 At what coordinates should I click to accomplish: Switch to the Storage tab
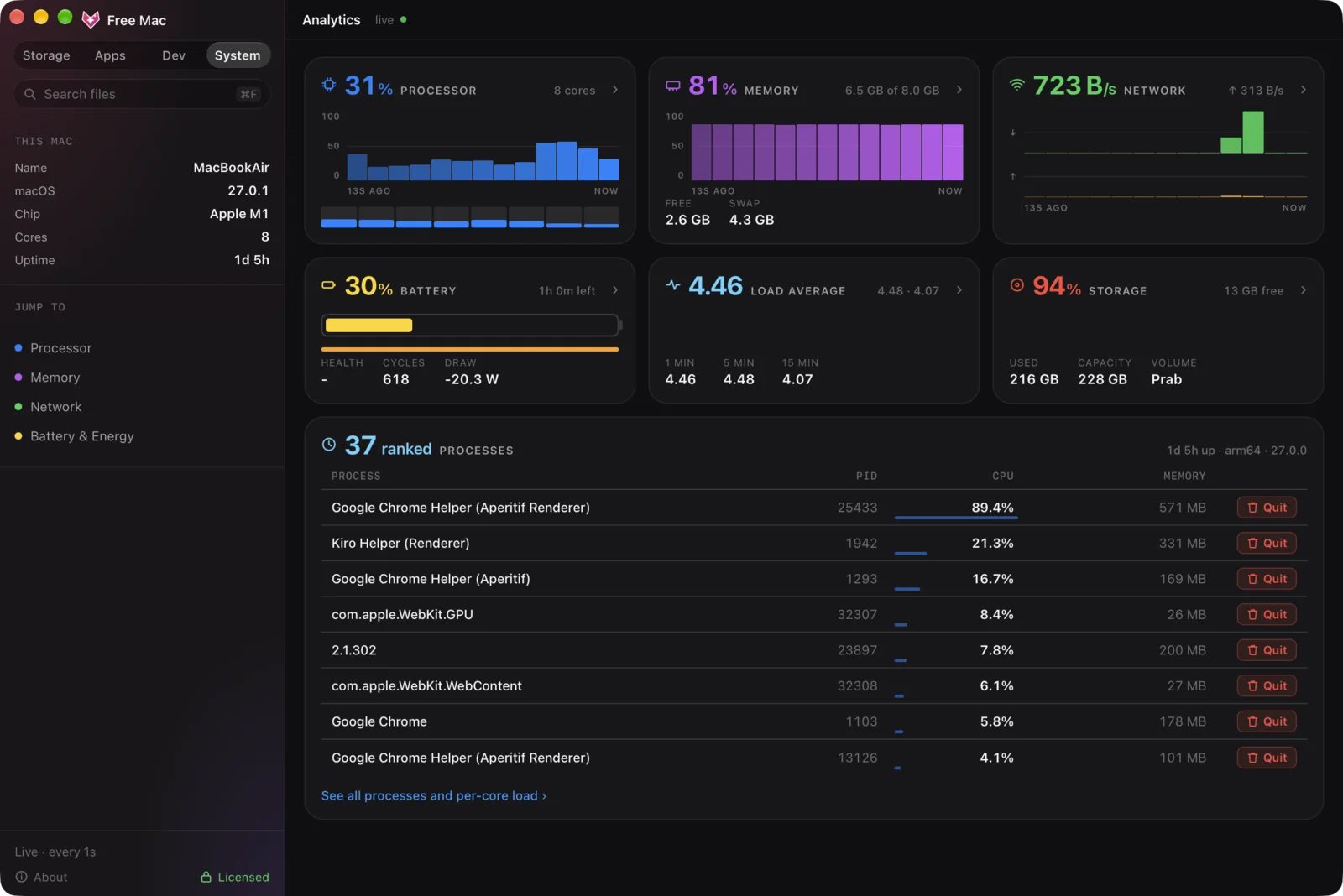coord(46,55)
